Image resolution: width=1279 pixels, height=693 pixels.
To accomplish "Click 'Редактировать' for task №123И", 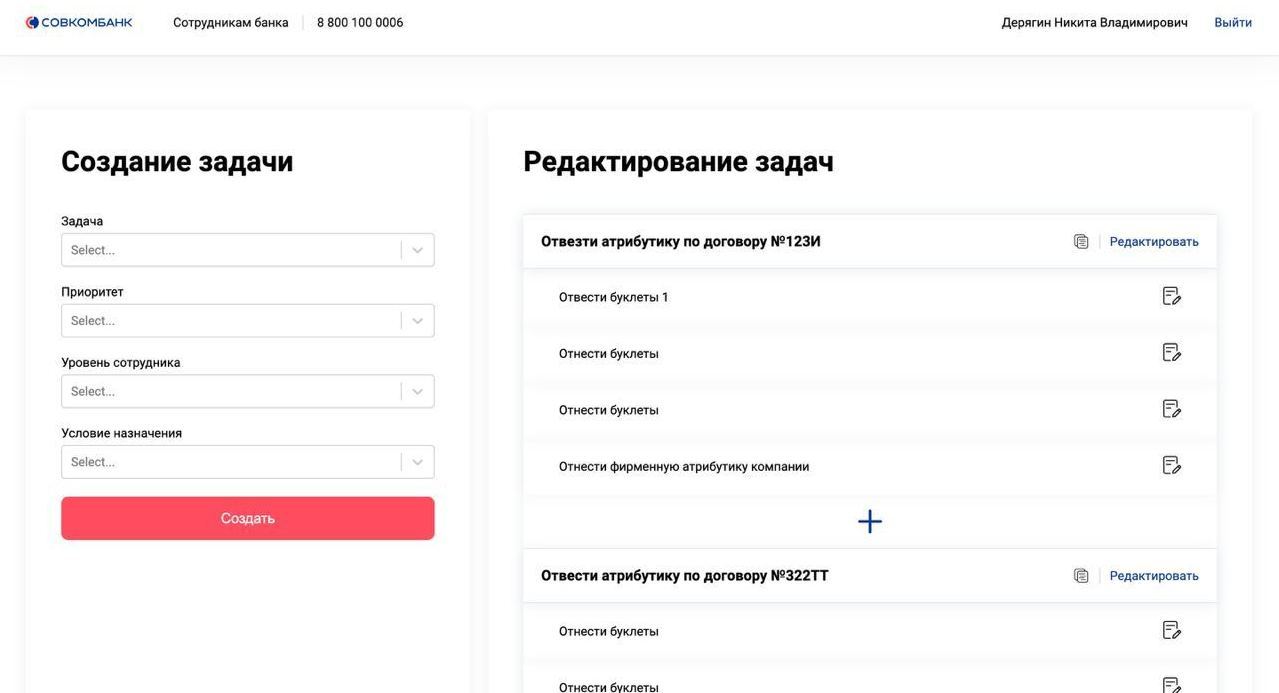I will point(1154,241).
